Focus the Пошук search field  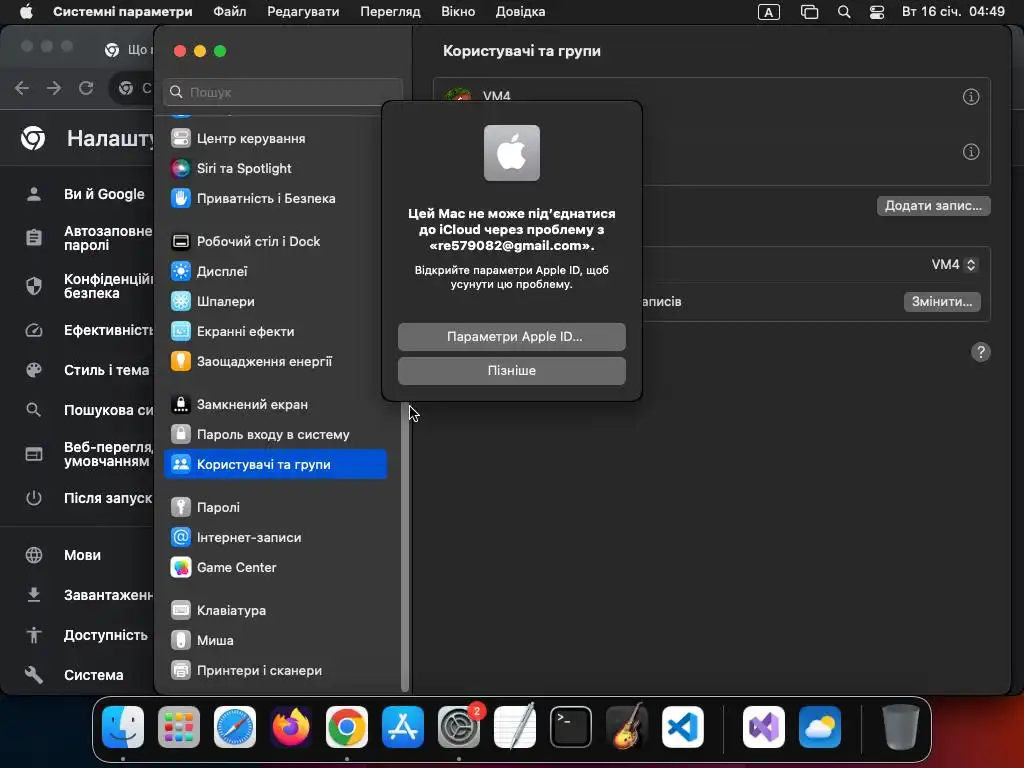(283, 92)
